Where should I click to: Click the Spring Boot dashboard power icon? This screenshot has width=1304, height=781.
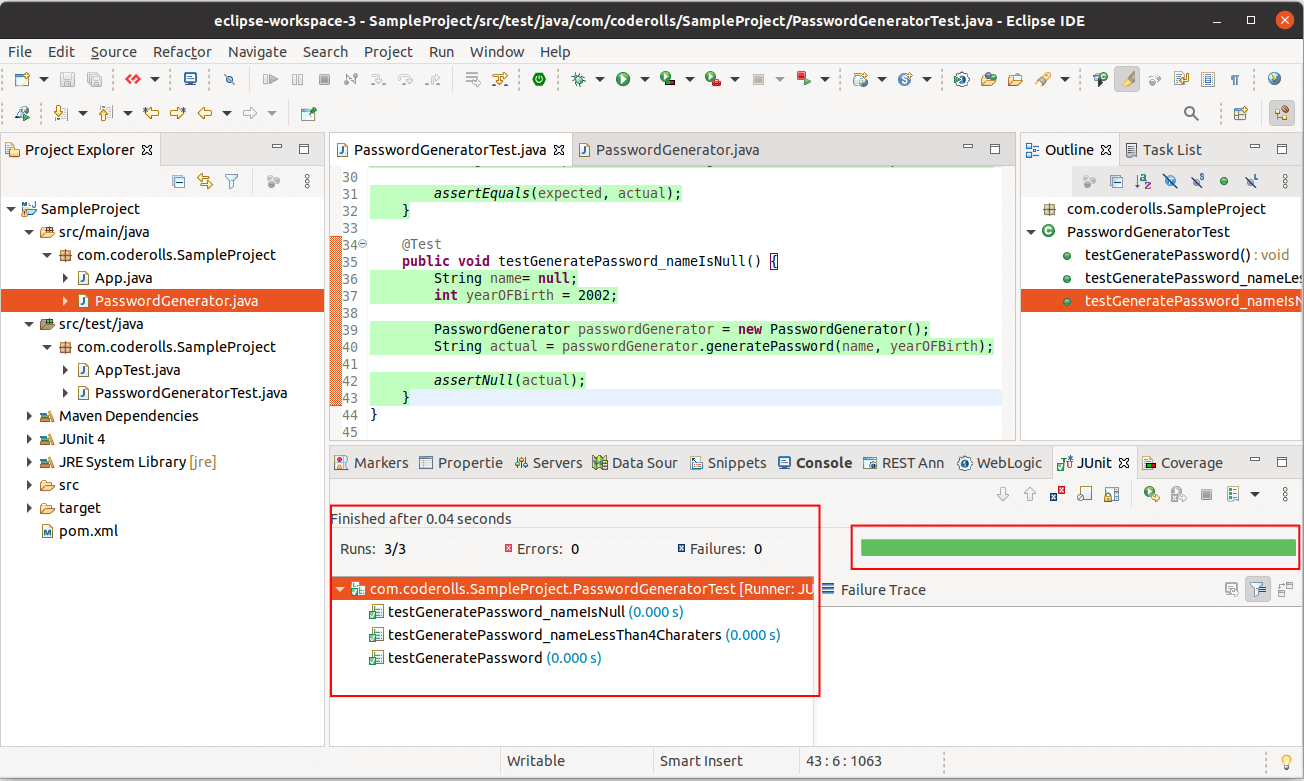pyautogui.click(x=539, y=79)
